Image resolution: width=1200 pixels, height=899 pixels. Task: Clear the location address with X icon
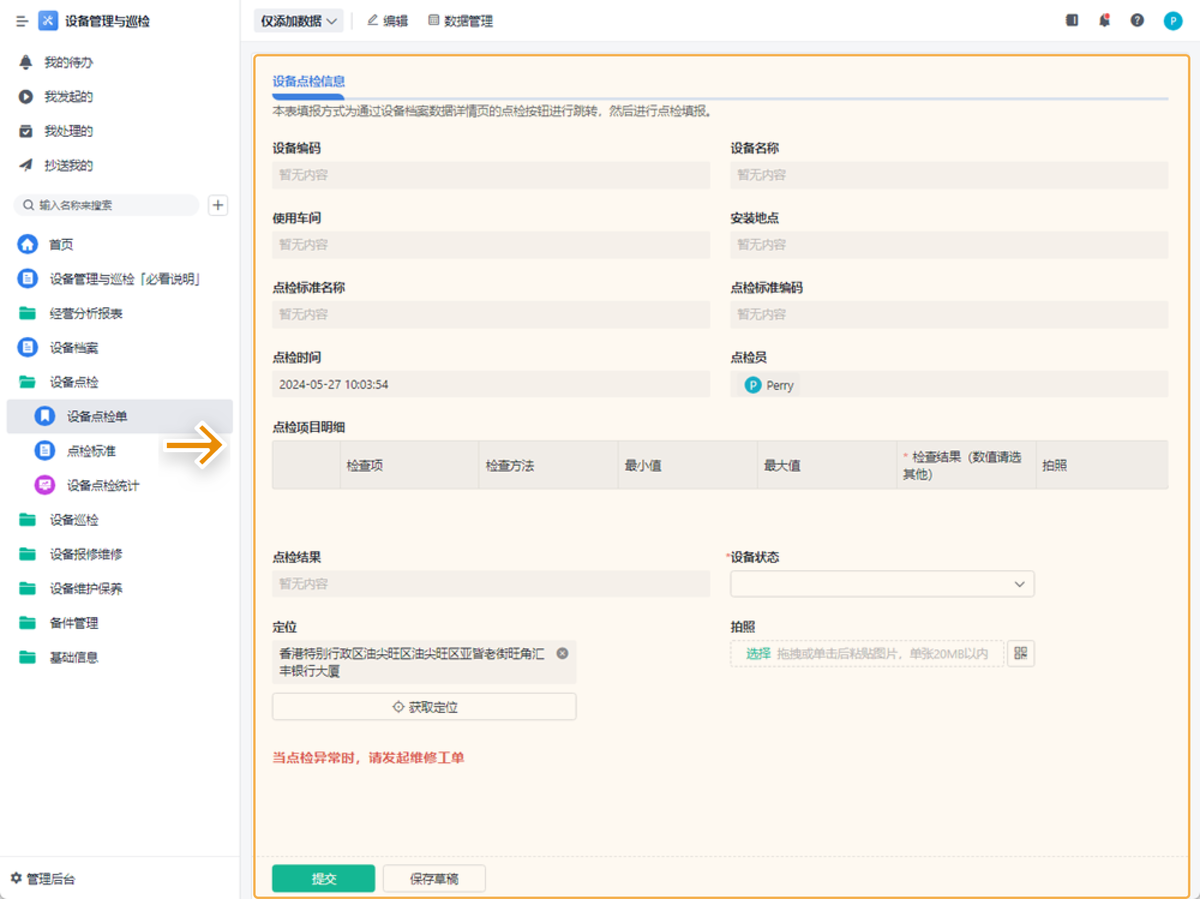pyautogui.click(x=562, y=653)
